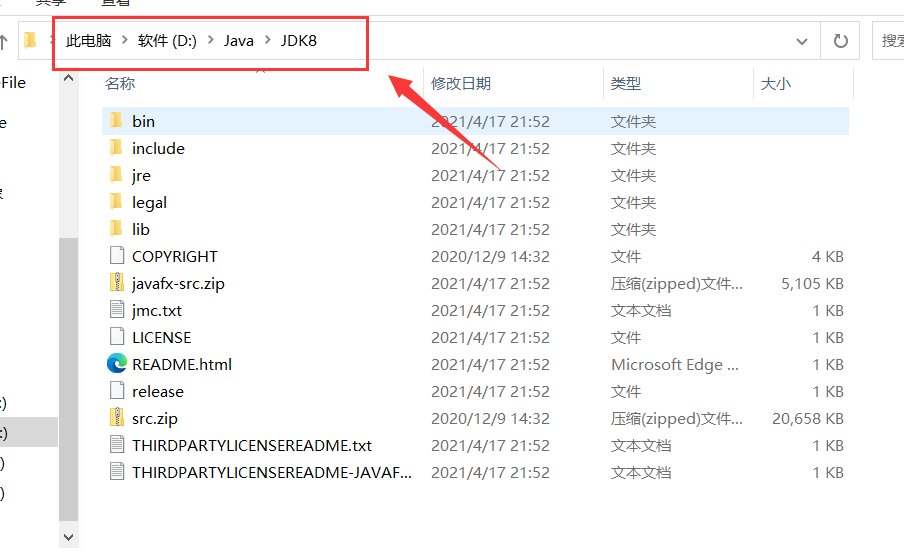Expand chevron after 此电脑 breadcrumb

point(124,40)
